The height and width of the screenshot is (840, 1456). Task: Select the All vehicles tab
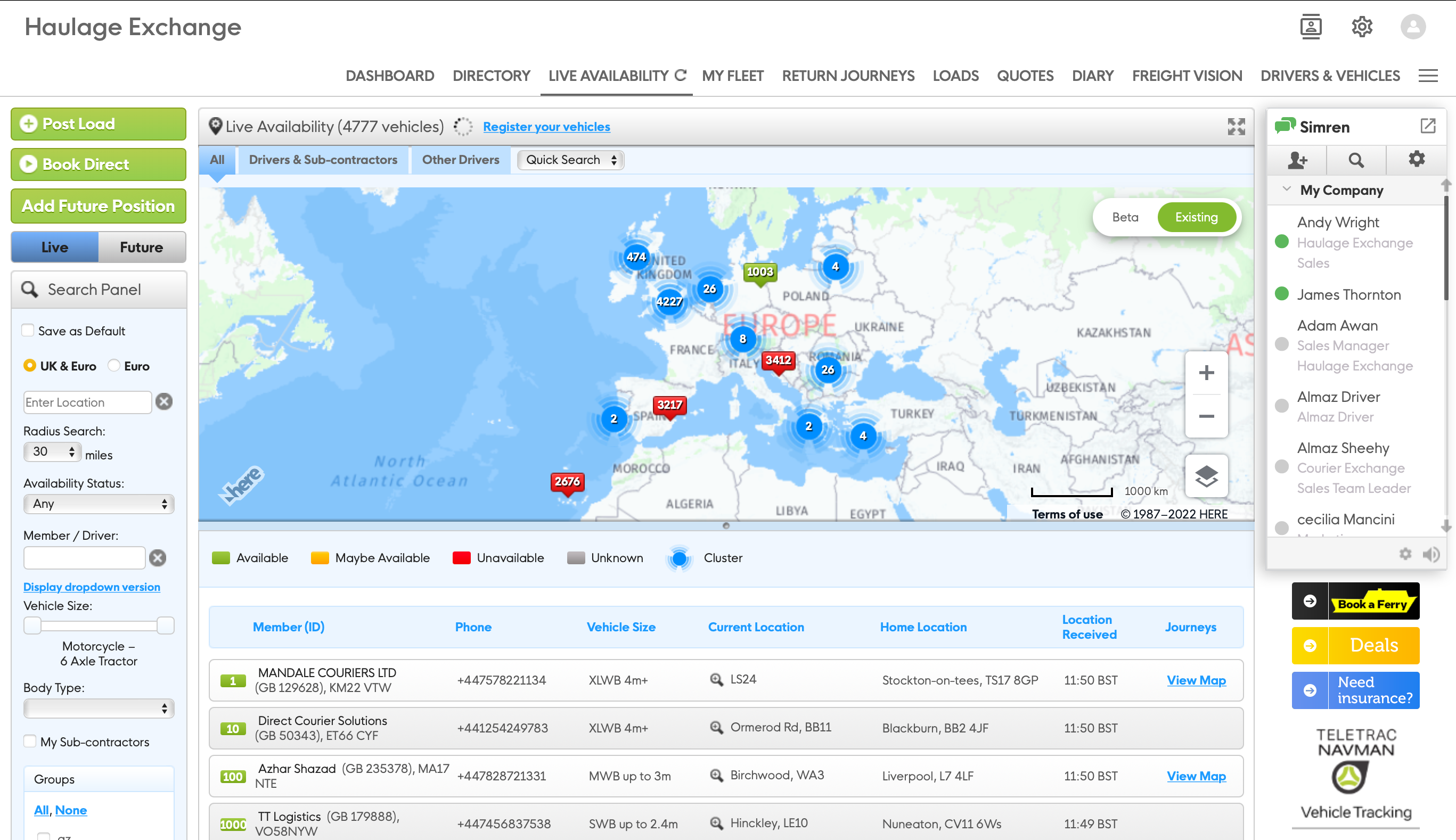(217, 160)
